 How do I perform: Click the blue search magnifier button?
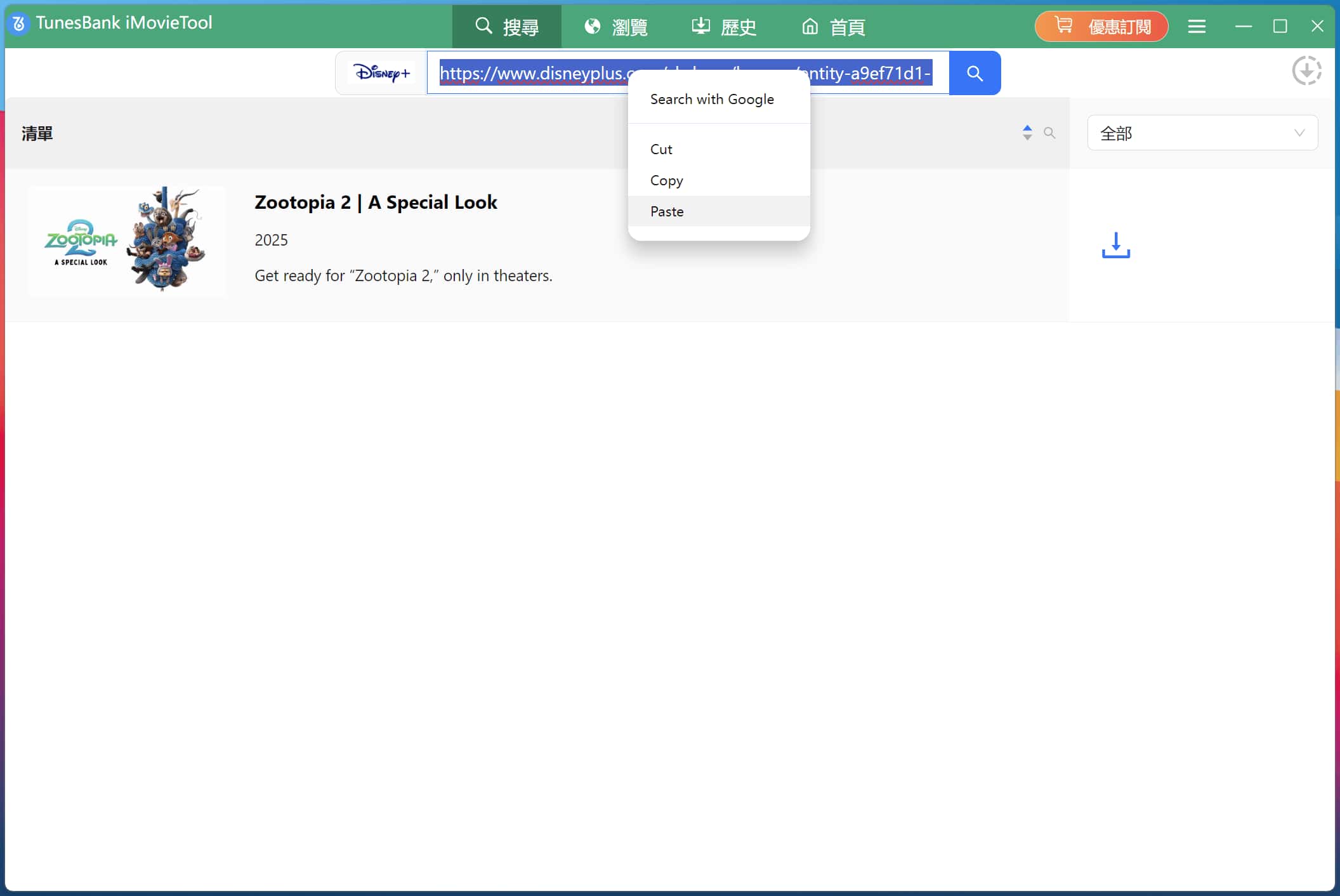[x=975, y=74]
